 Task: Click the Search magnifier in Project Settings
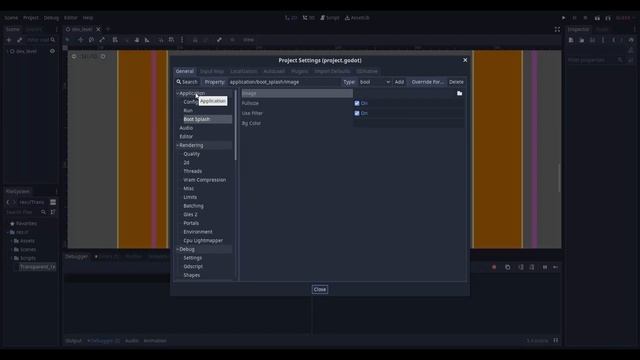tap(179, 82)
